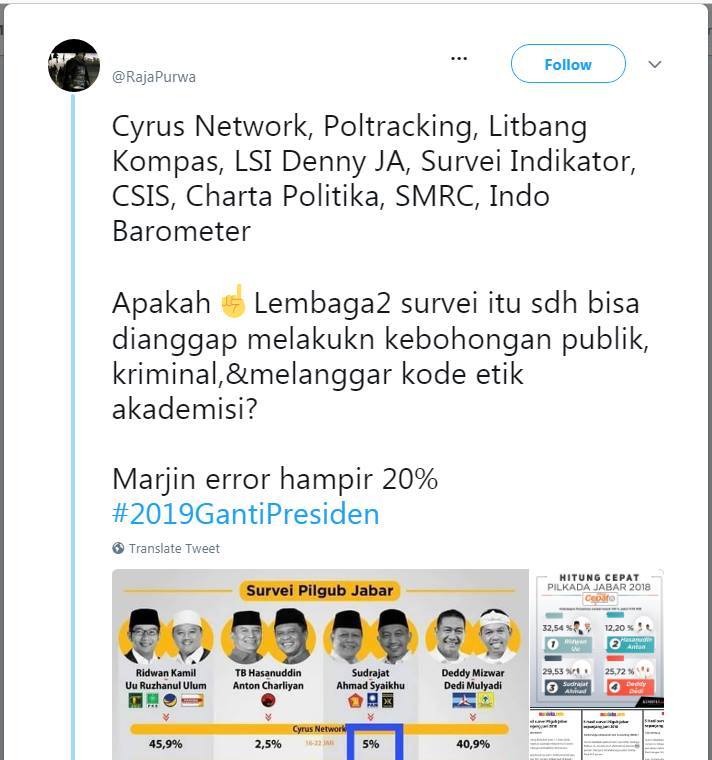Open the Hitung Cepat Pilkada Jabar image
Screen dimensions: 712x760
click(x=597, y=638)
